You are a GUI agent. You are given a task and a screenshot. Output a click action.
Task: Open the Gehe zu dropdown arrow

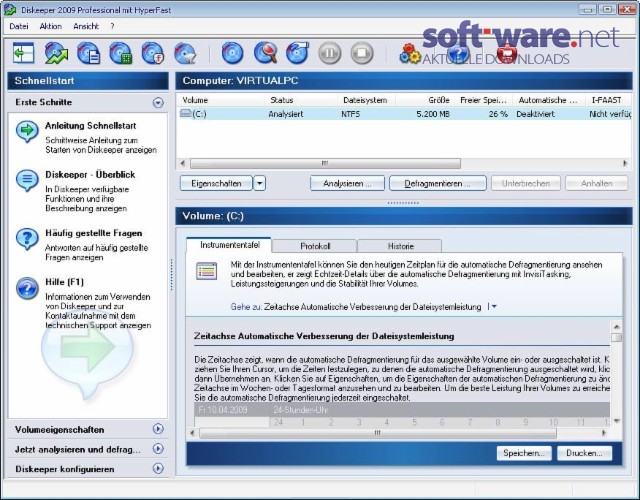494,307
